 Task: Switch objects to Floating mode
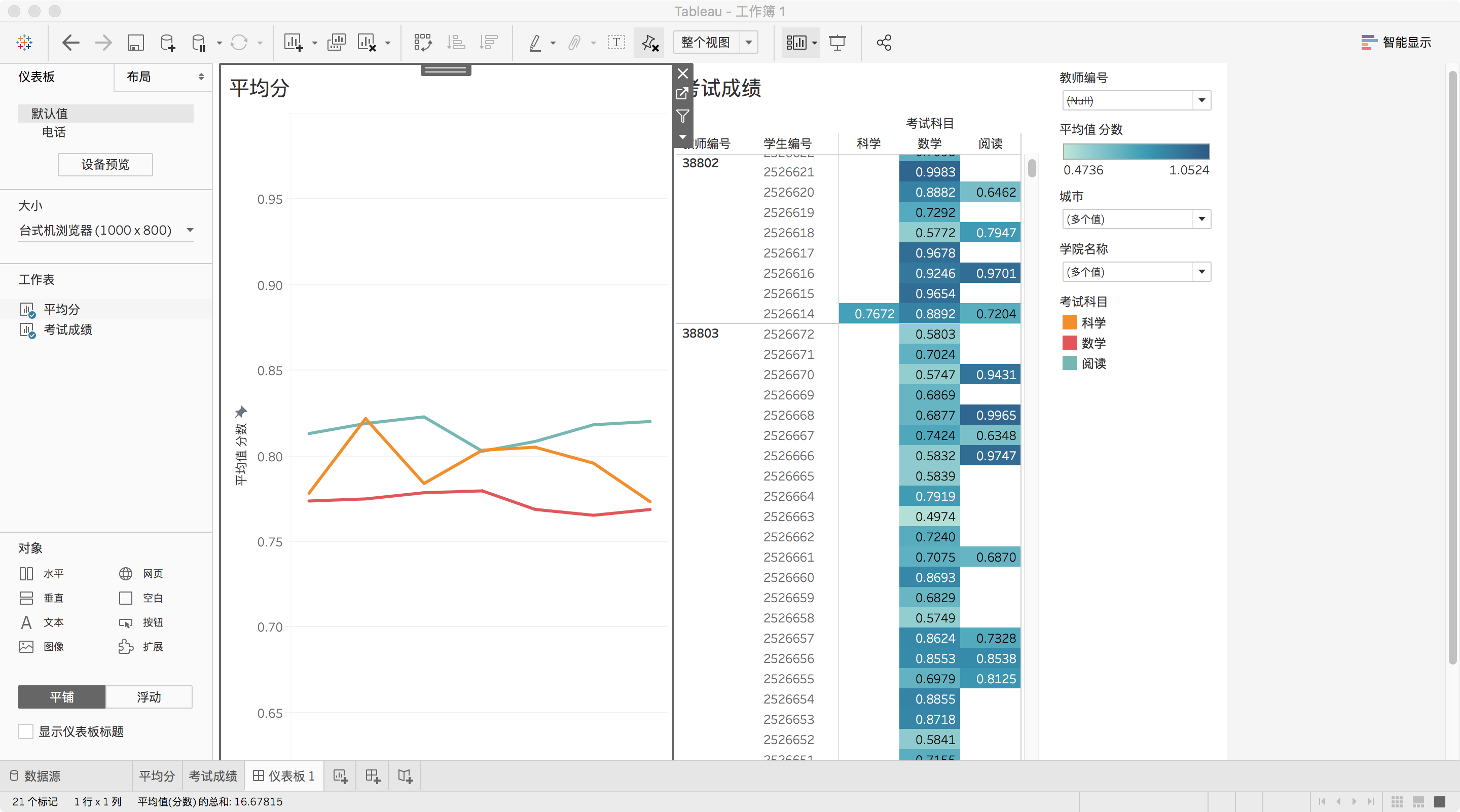149,697
